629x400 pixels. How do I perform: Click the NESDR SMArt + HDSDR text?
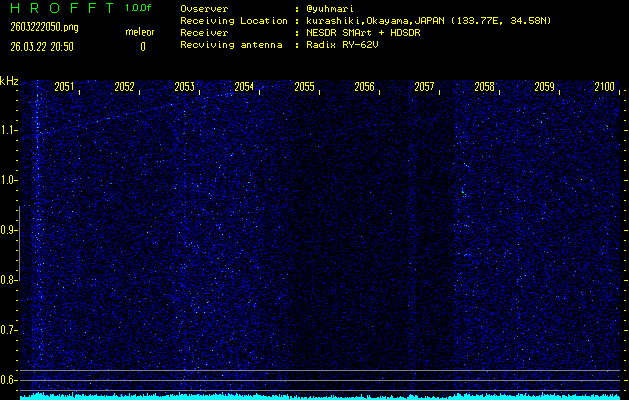pyautogui.click(x=363, y=33)
